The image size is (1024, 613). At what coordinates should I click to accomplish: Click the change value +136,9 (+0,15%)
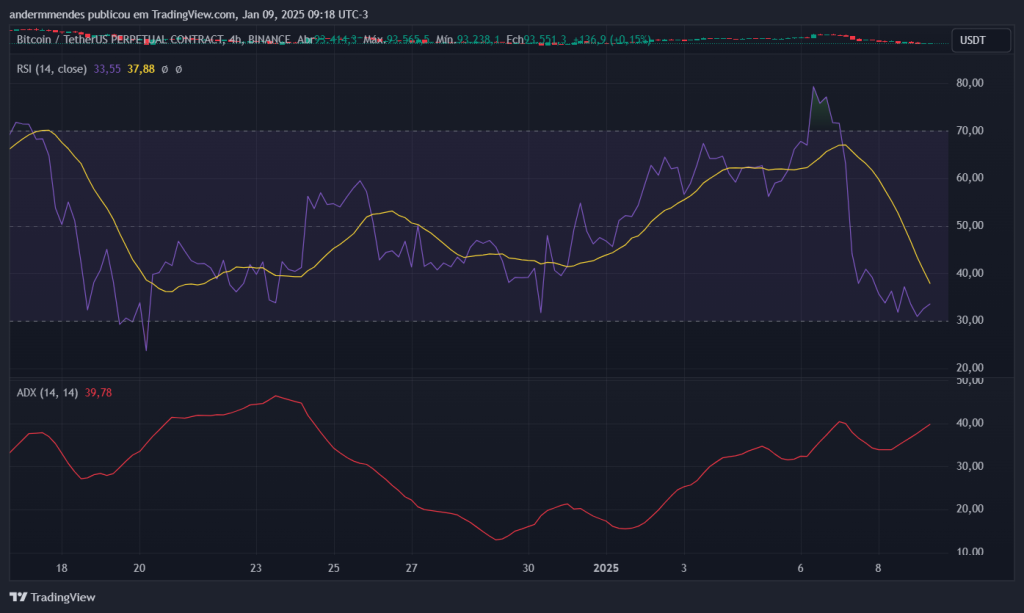612,40
